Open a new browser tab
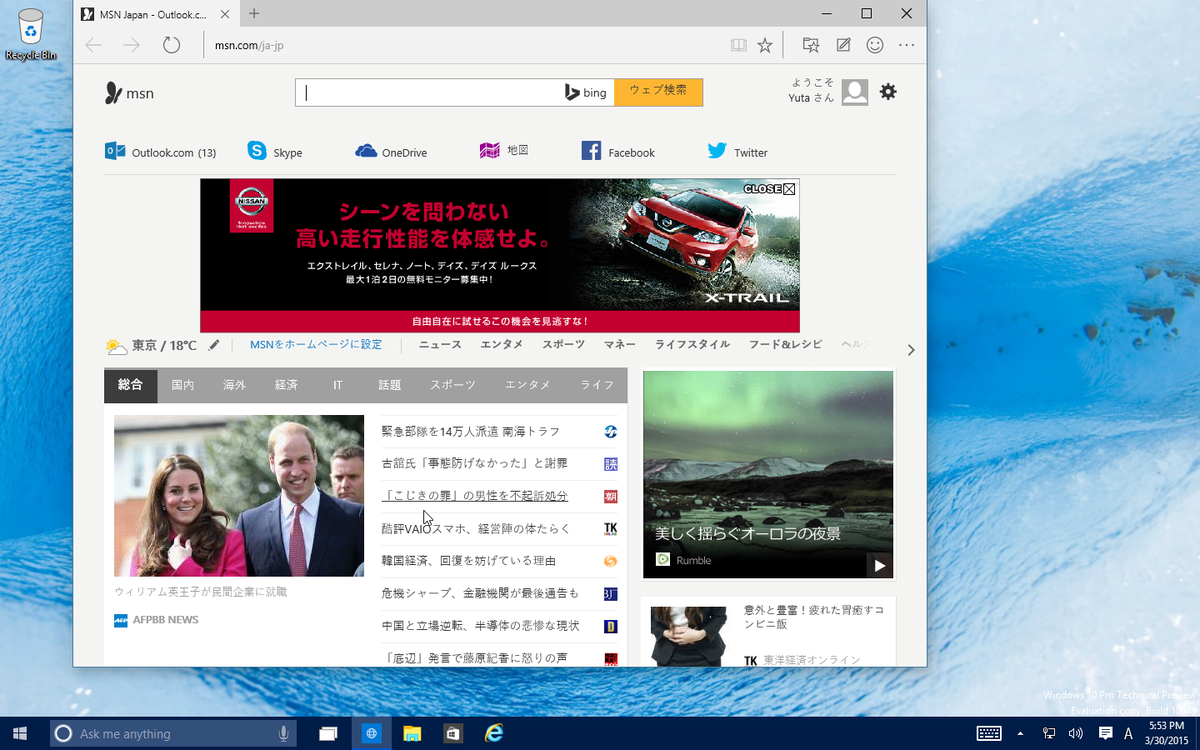The height and width of the screenshot is (750, 1200). pos(254,13)
